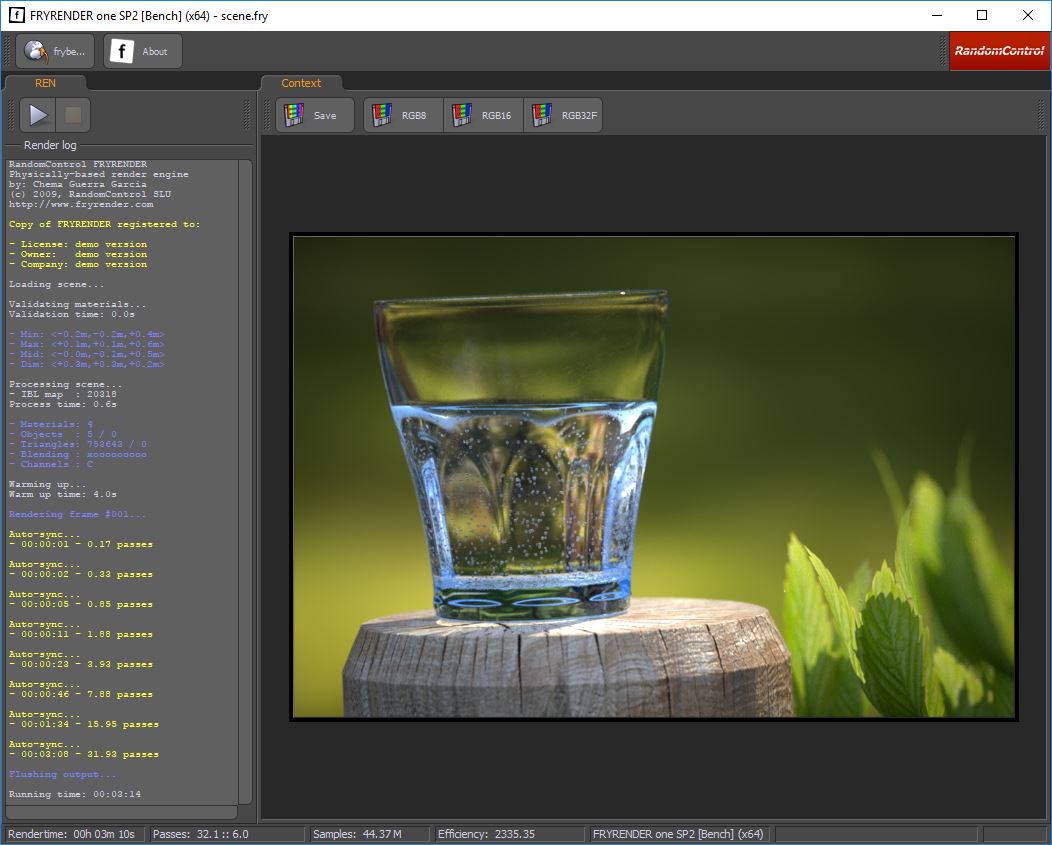Select the RGB8 output format
The height and width of the screenshot is (845, 1052).
[403, 115]
